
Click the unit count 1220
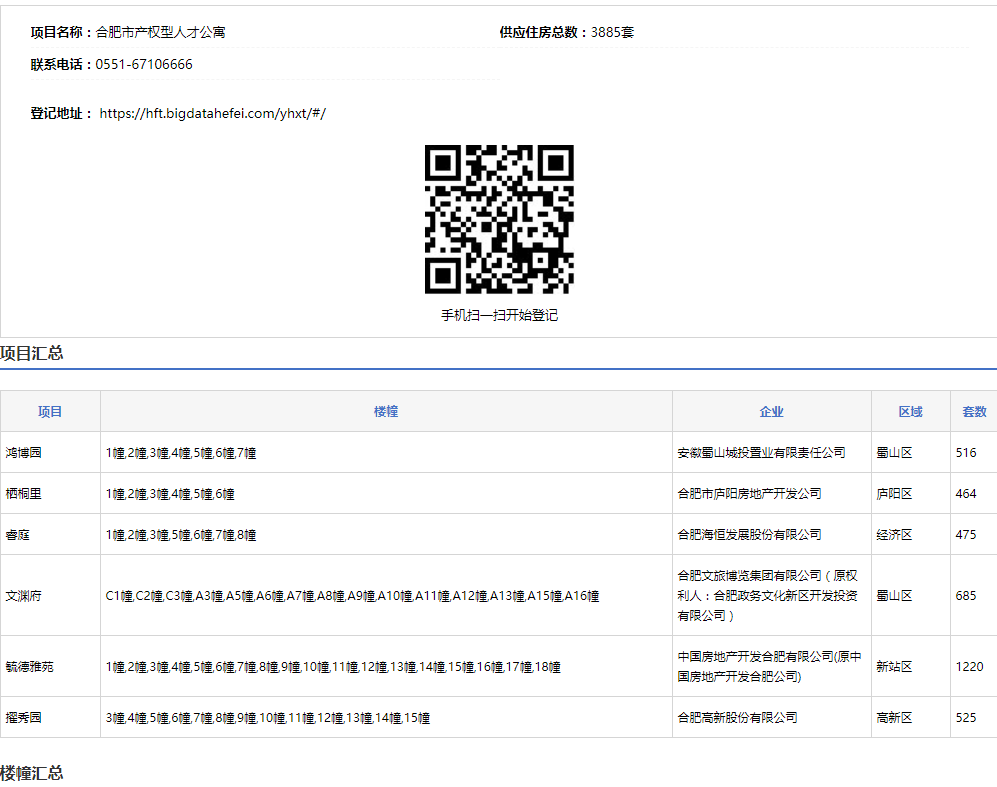point(969,666)
